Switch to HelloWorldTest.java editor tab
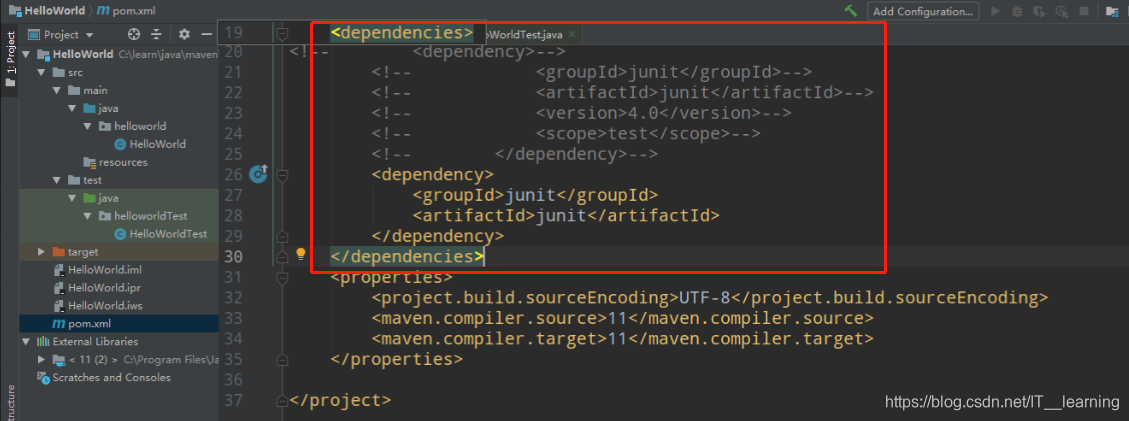The image size is (1129, 421). (x=523, y=34)
